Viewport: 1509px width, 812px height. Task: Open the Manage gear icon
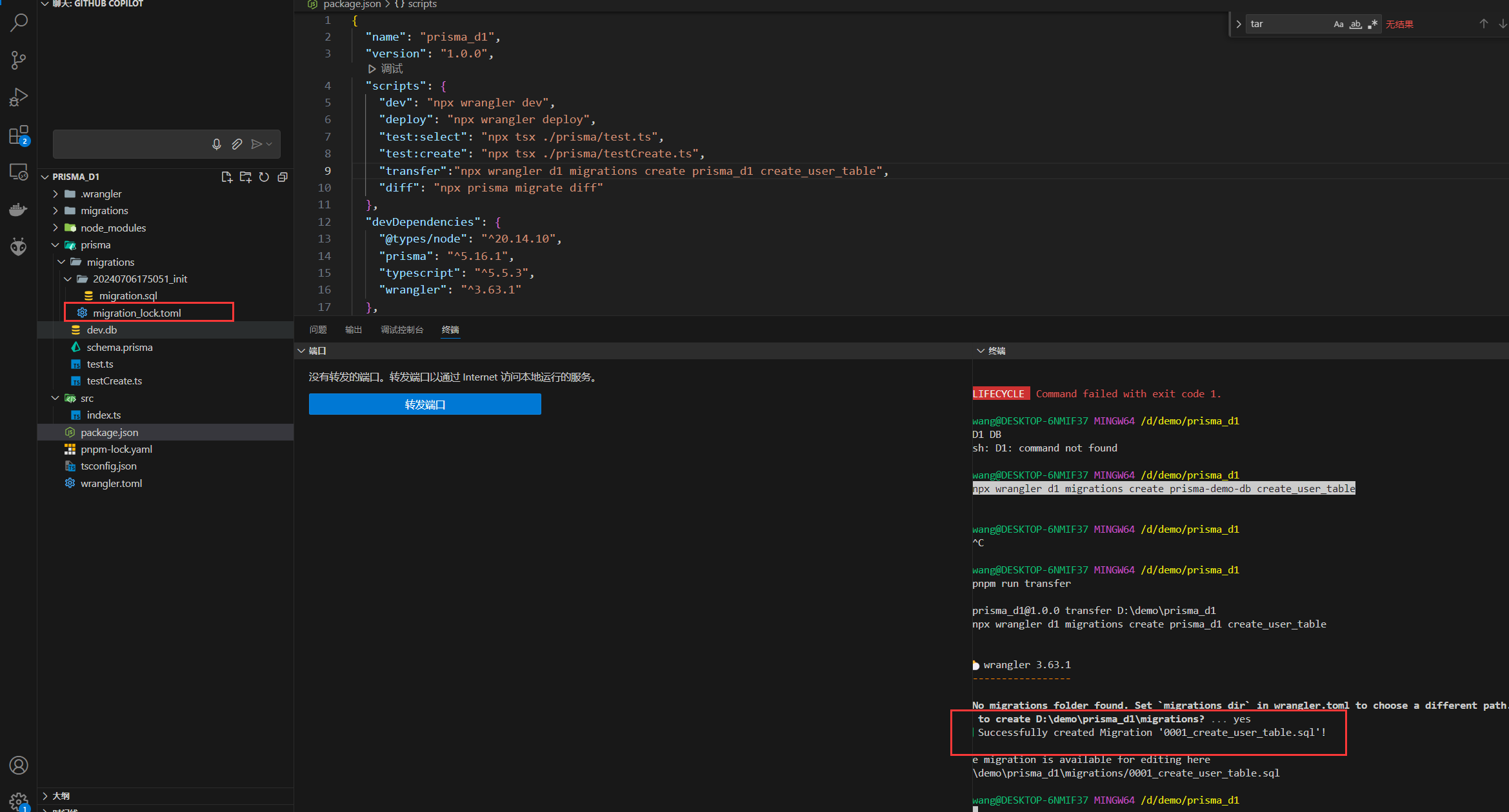(19, 801)
